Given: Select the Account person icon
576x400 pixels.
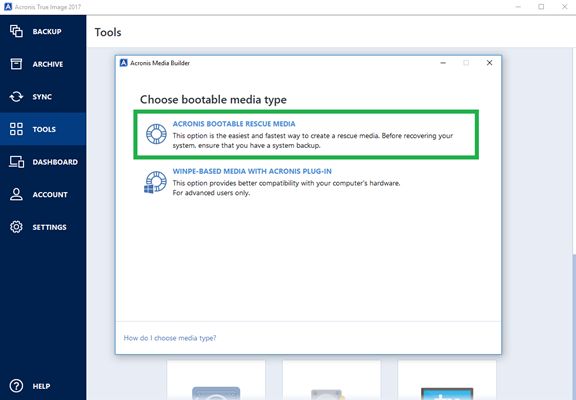Looking at the screenshot, I should click(x=16, y=194).
